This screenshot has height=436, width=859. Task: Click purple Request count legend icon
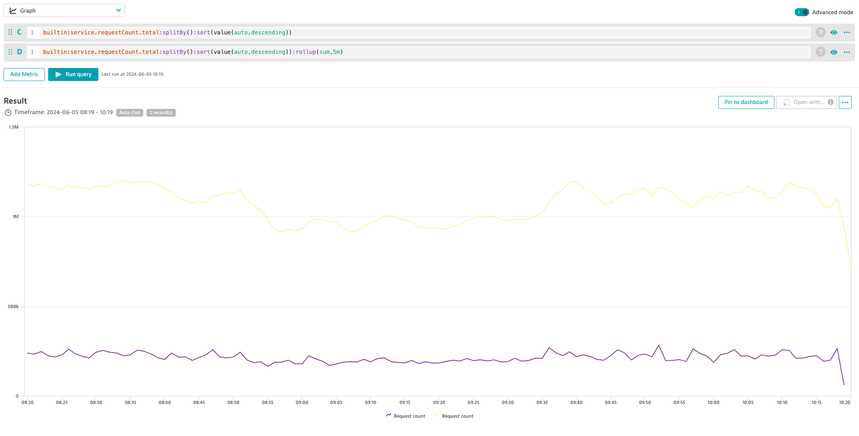(388, 416)
